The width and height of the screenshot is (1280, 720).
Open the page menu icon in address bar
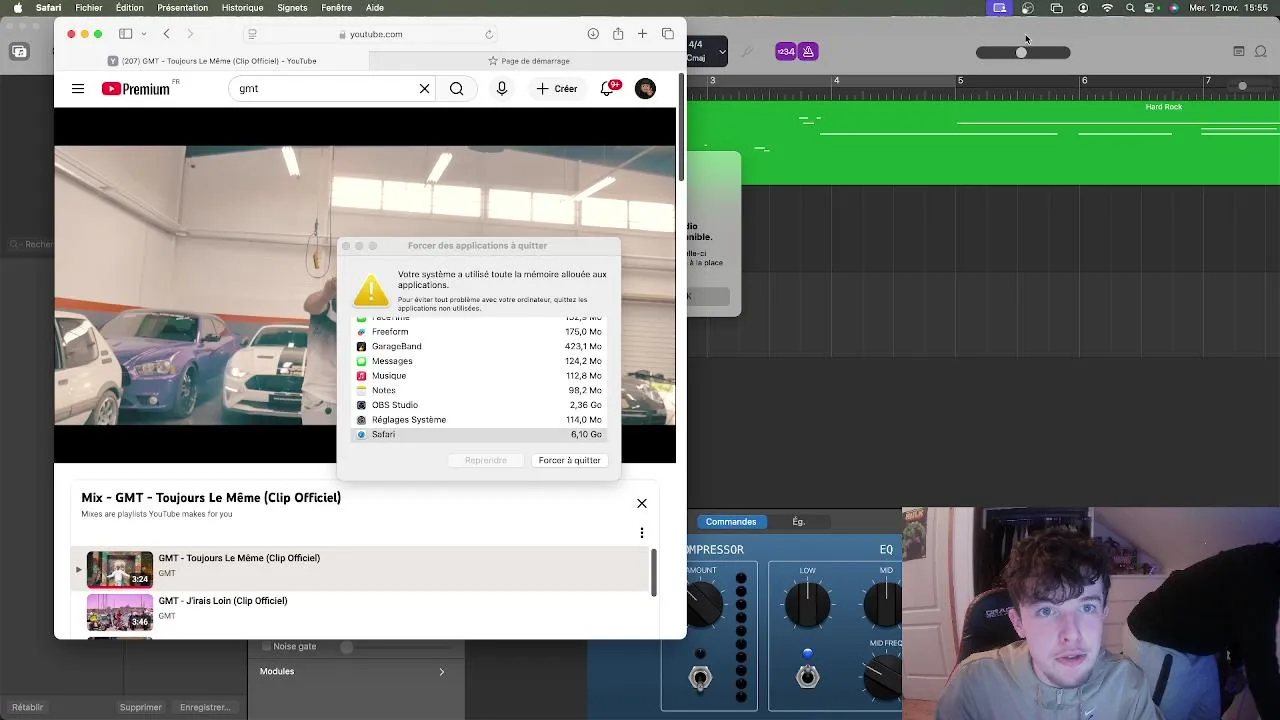tap(252, 34)
